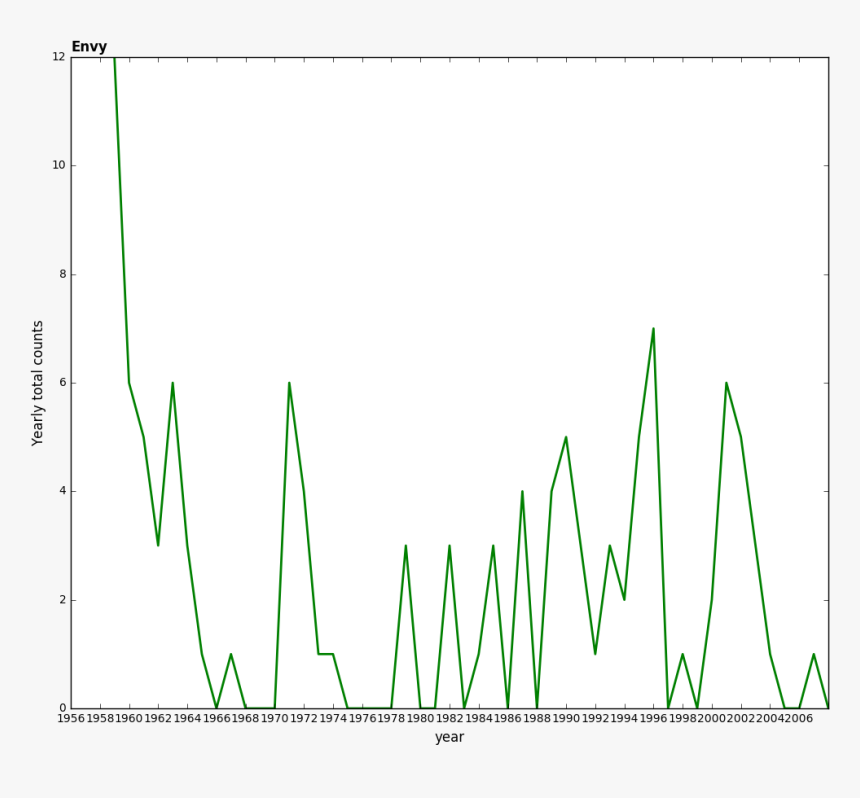
Task: Click the x-axis tick label '1990'
Action: pos(566,718)
